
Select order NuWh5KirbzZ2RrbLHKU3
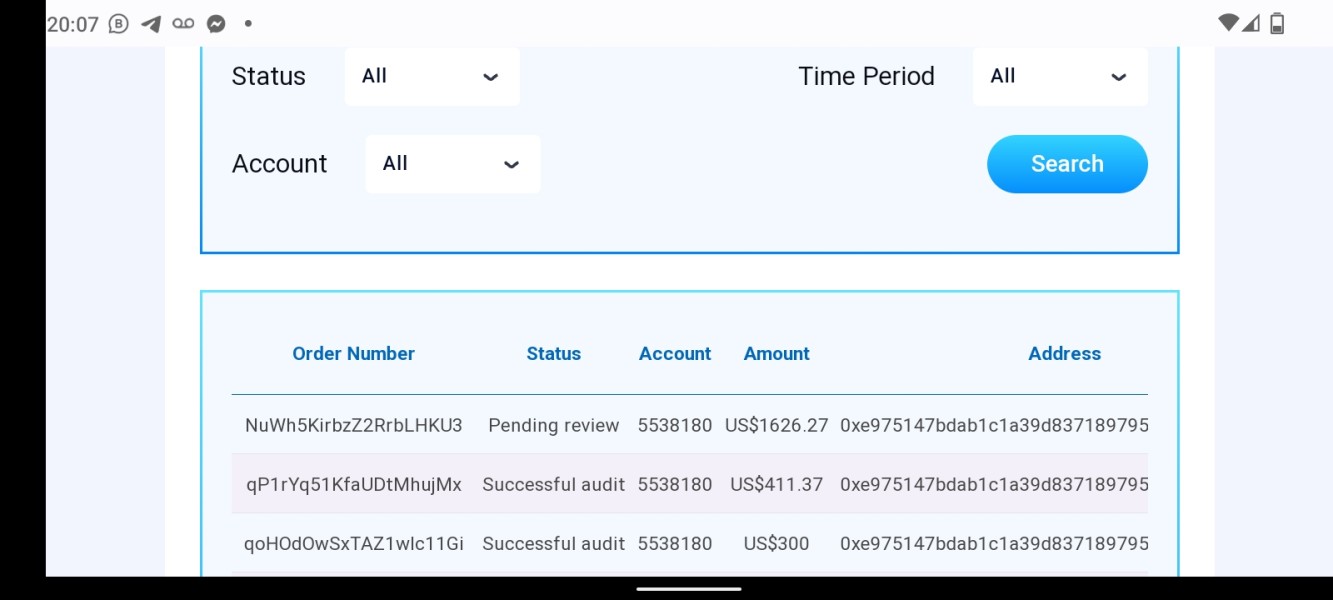click(x=353, y=426)
